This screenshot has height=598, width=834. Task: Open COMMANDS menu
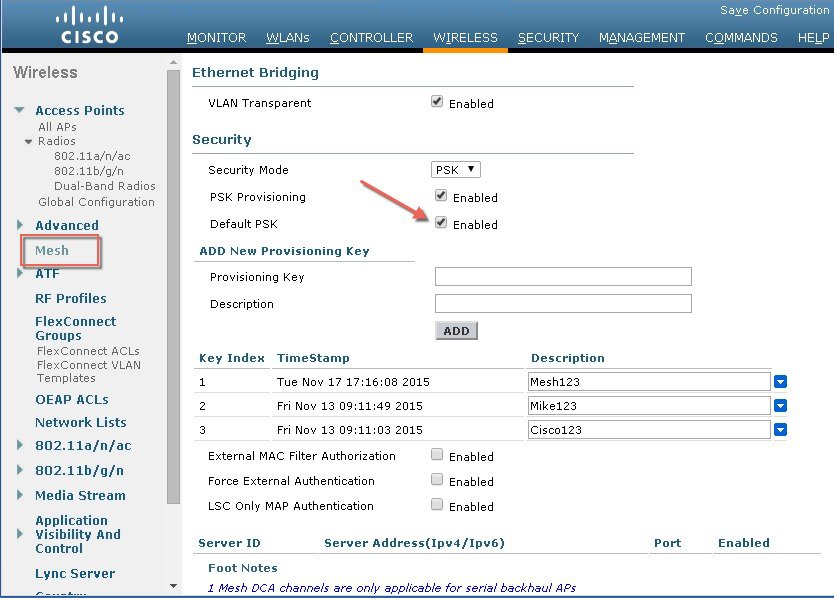tap(741, 38)
